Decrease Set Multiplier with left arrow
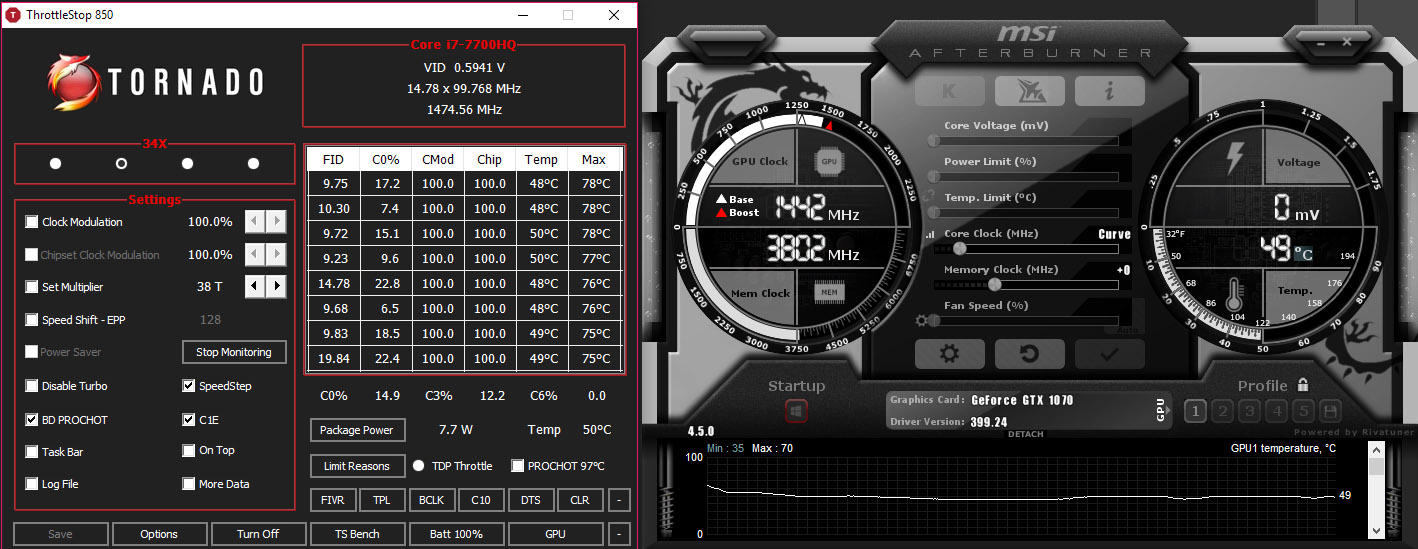 (x=255, y=287)
